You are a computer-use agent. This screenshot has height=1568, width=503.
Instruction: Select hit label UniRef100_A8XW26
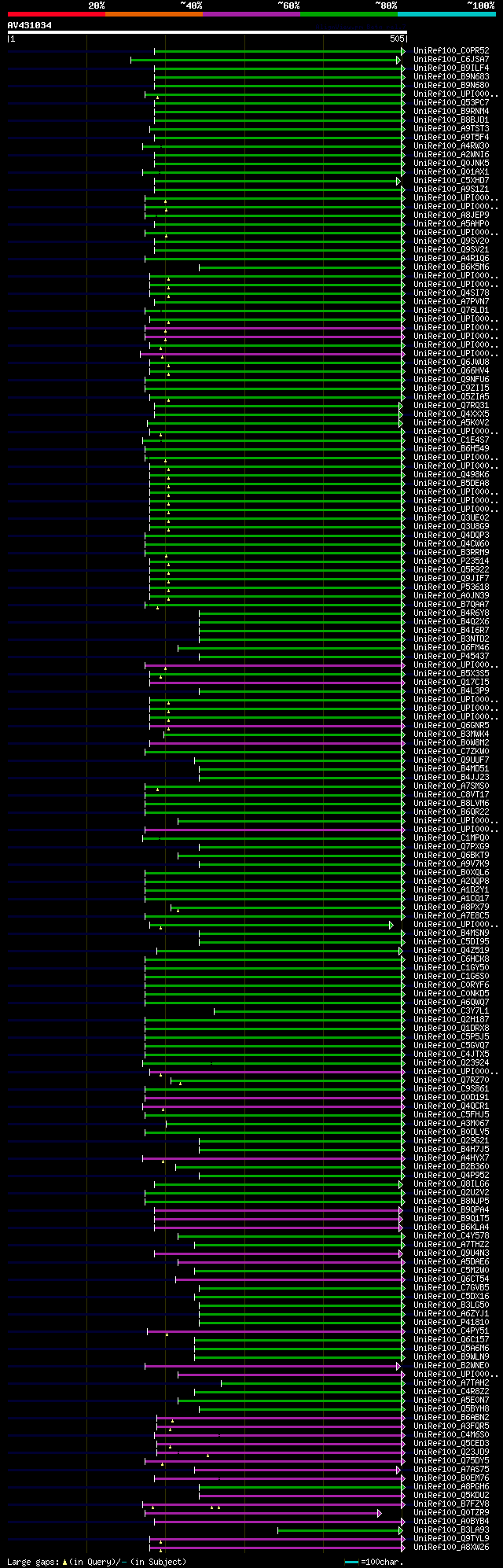point(451,1548)
